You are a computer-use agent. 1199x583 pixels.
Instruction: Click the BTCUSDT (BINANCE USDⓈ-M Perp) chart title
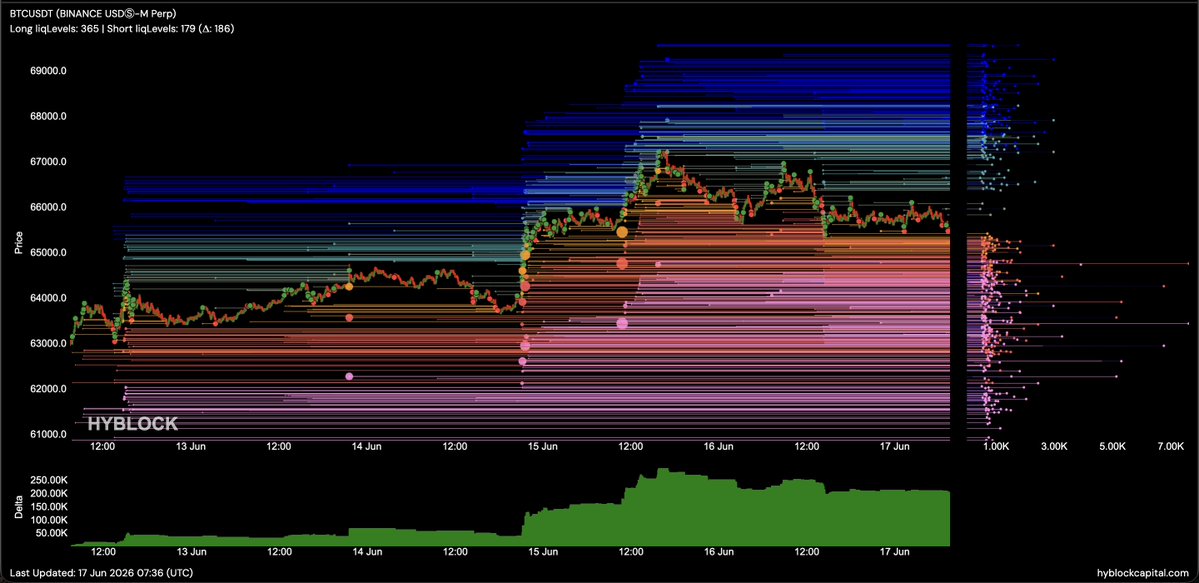coord(93,13)
